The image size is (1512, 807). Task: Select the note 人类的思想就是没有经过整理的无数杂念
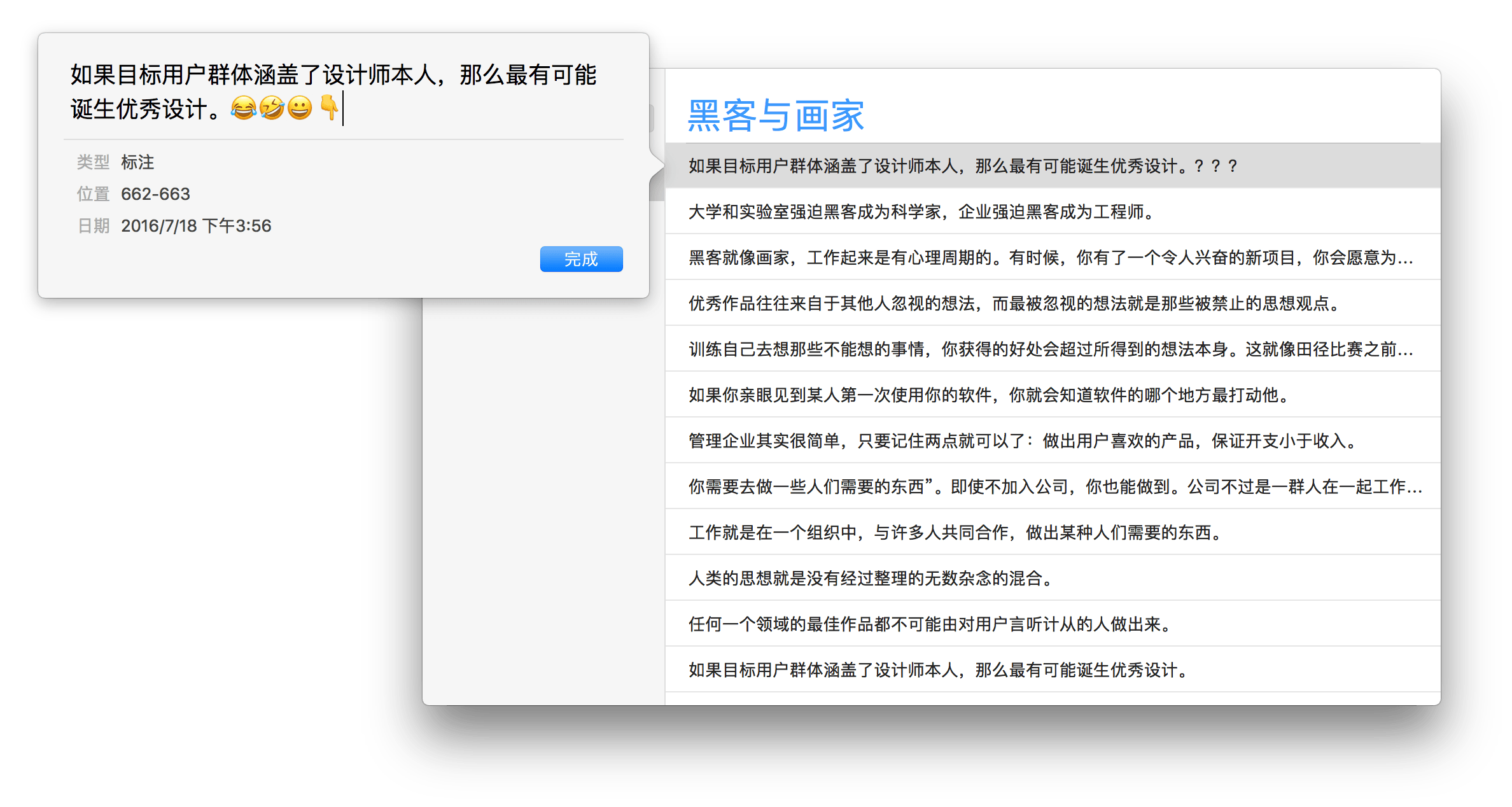click(x=1053, y=578)
